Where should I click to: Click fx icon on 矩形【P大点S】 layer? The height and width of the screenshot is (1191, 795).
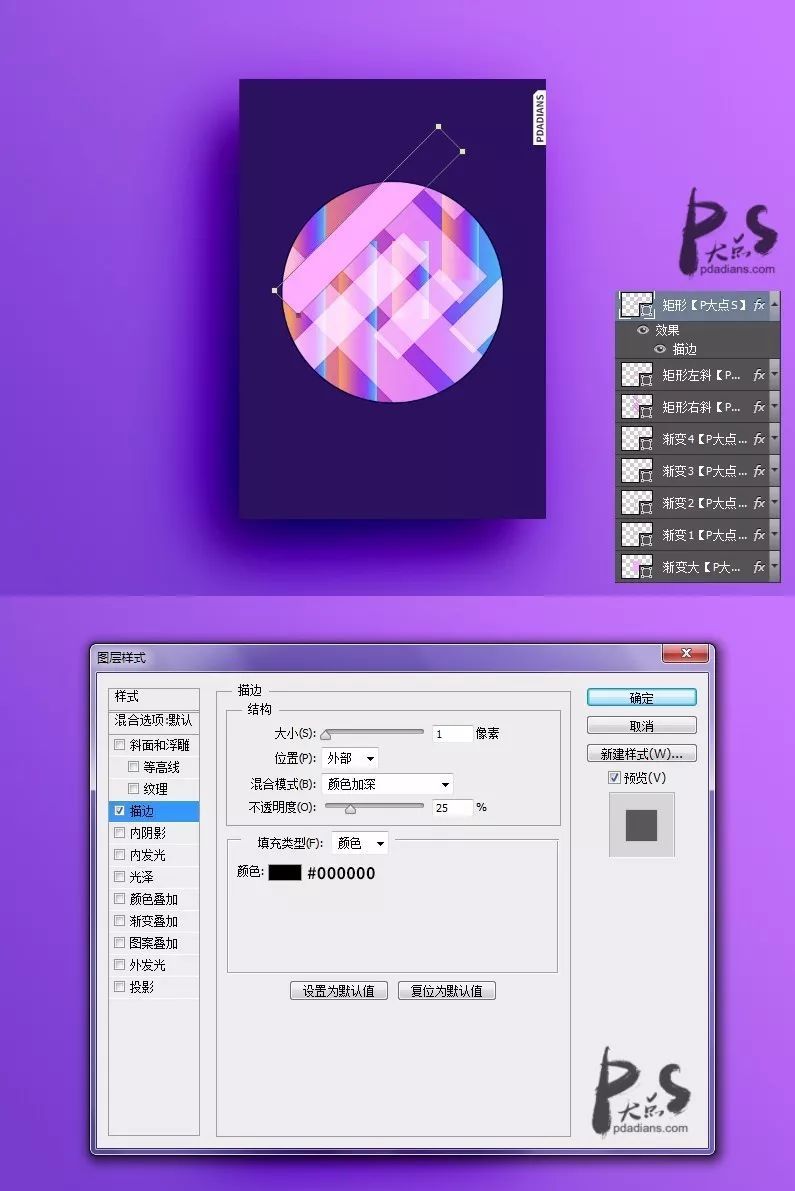[759, 304]
